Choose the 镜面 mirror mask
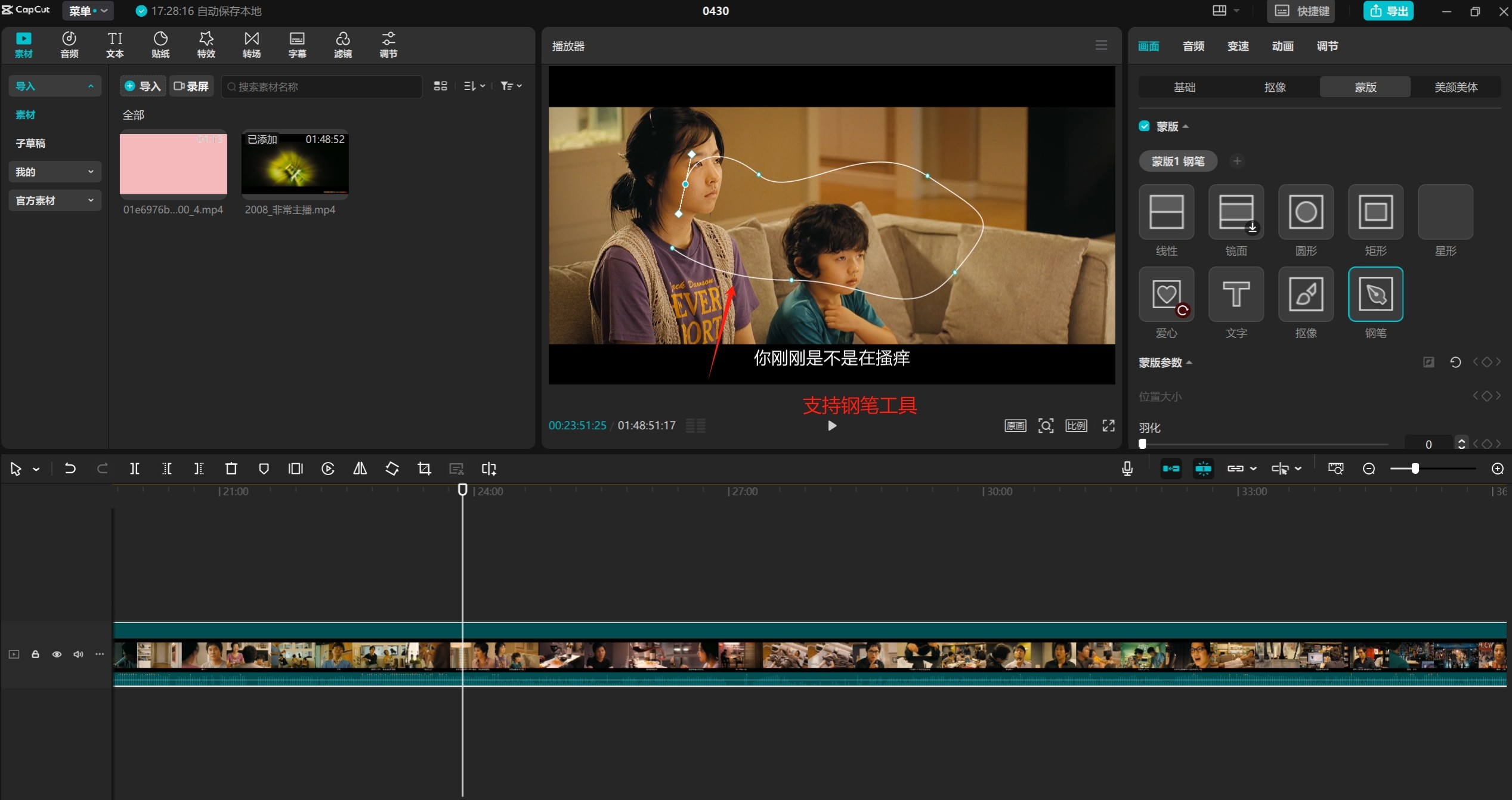 tap(1236, 212)
